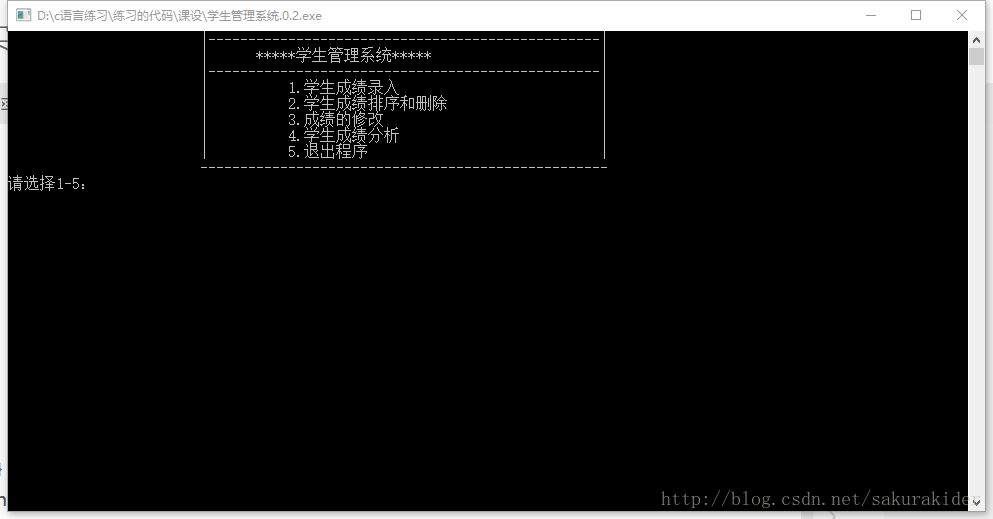Click the dashed line below the system title
The width and height of the screenshot is (993, 519).
[404, 72]
